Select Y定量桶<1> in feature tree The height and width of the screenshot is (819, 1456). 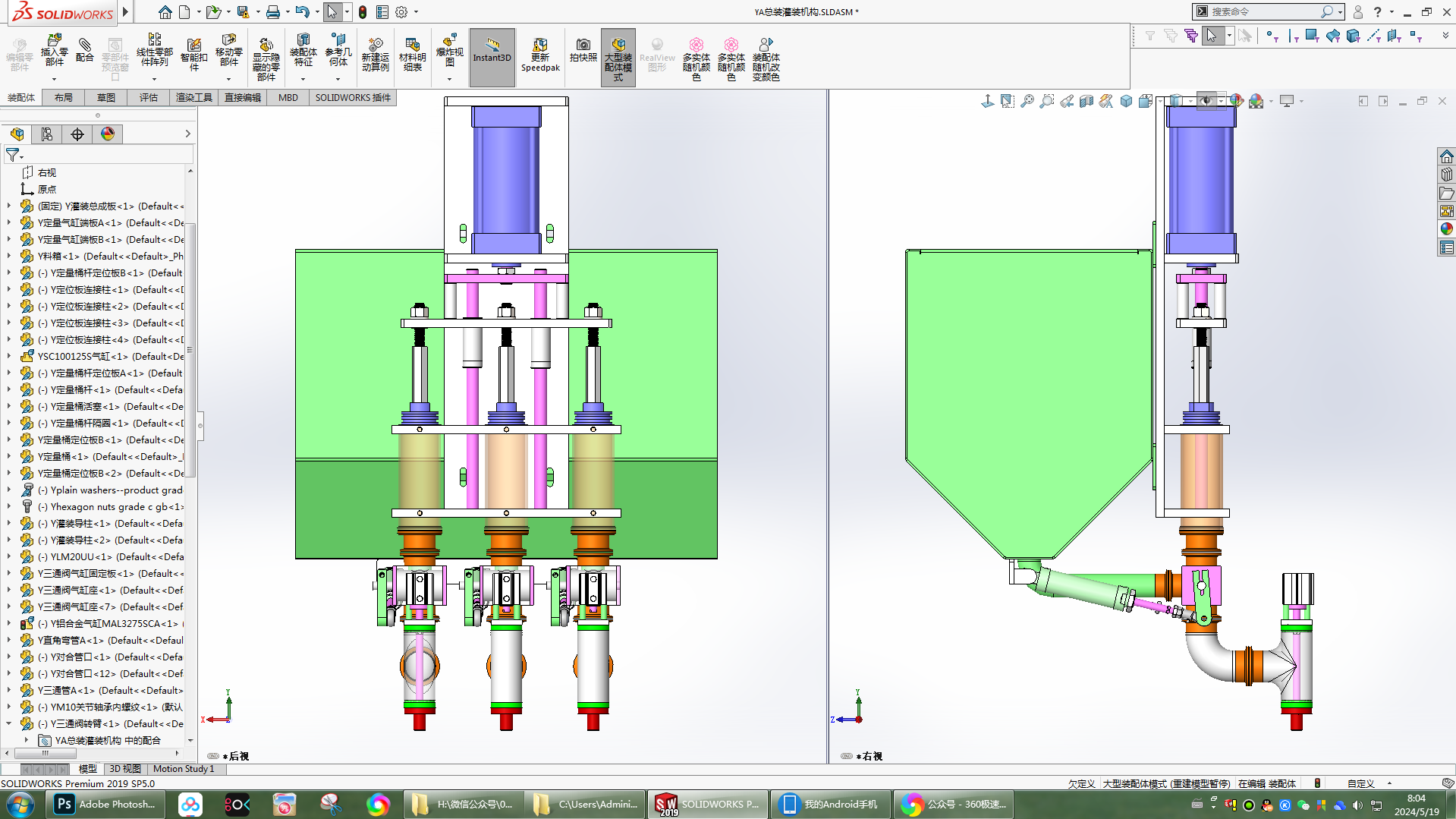pos(111,456)
